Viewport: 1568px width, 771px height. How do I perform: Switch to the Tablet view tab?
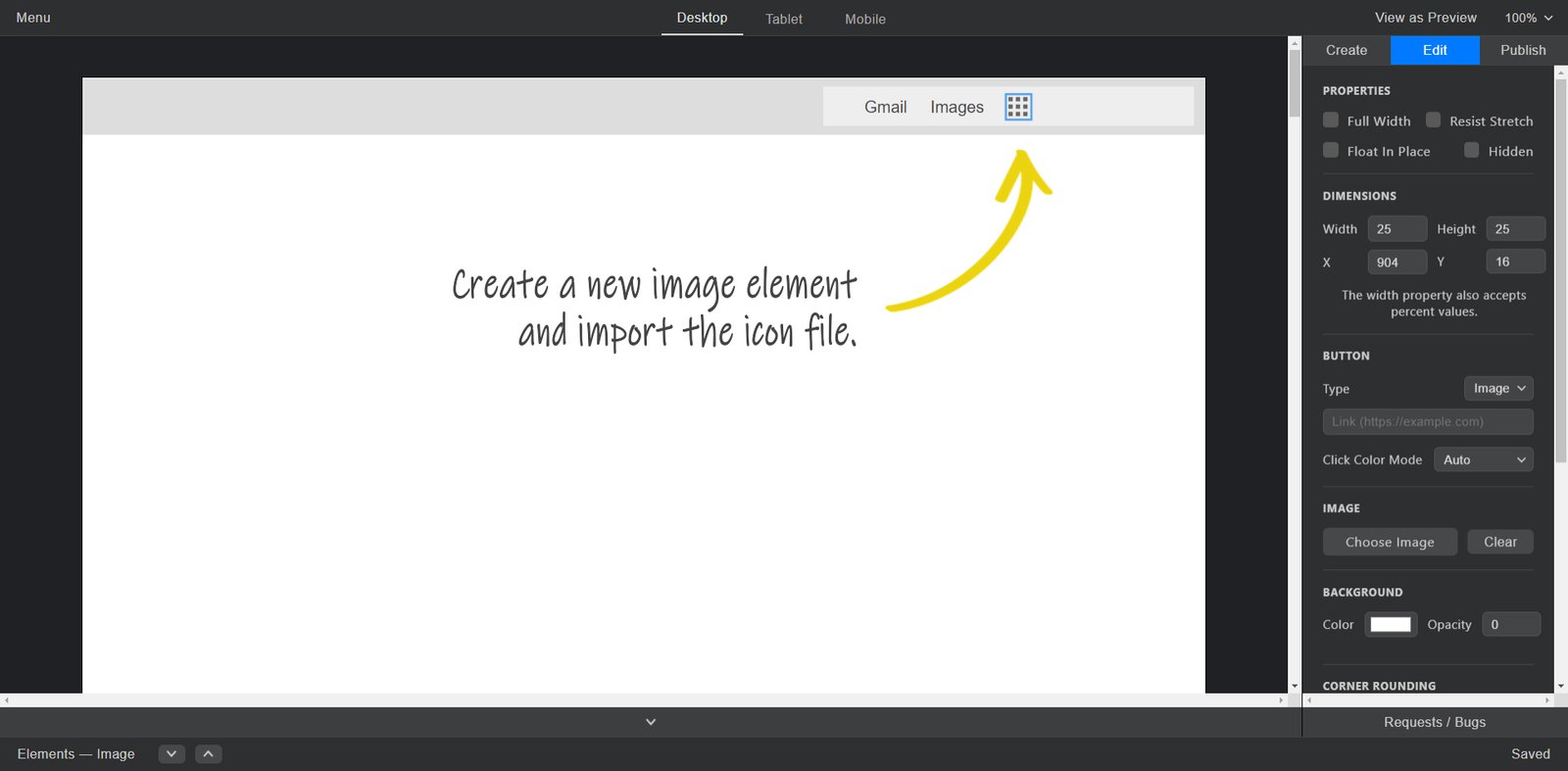point(784,19)
